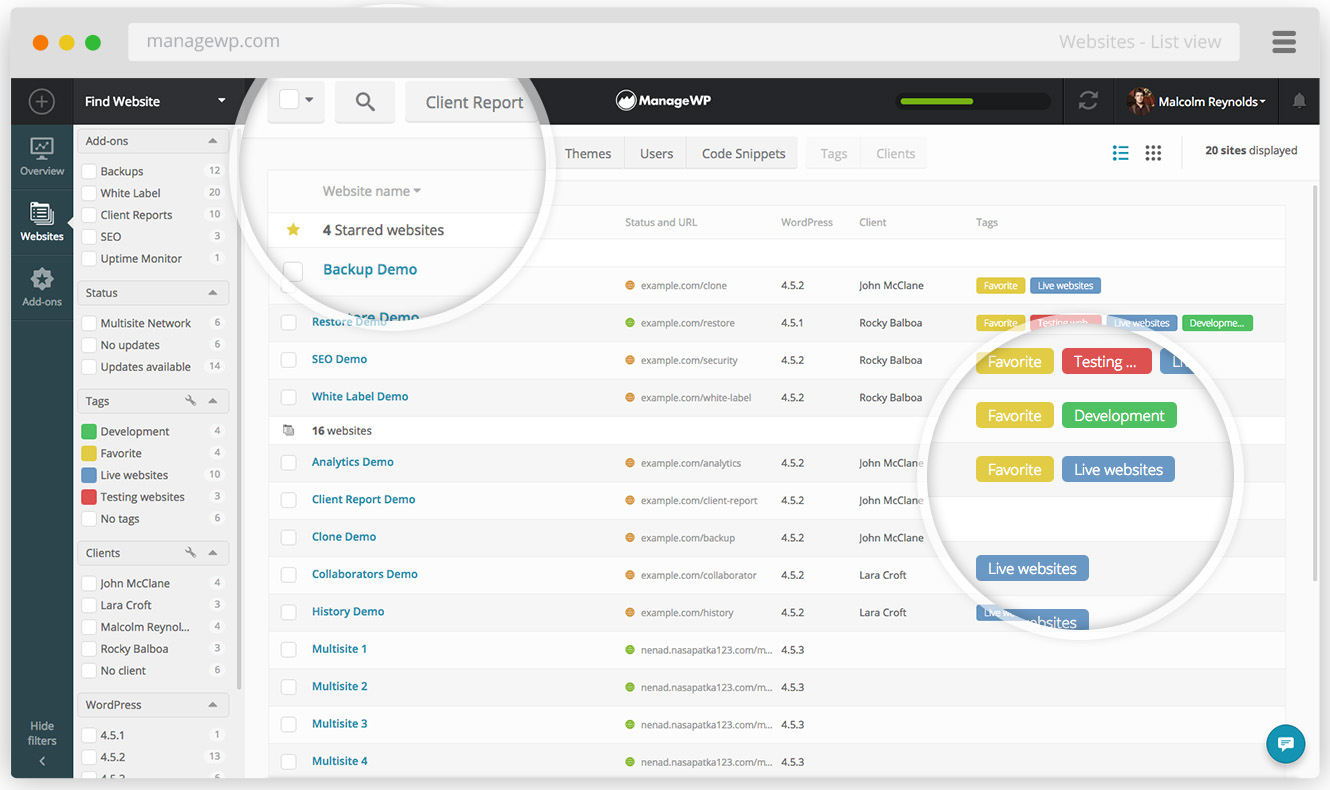The image size is (1330, 790).
Task: Open the Code Snippets tab
Action: [741, 153]
